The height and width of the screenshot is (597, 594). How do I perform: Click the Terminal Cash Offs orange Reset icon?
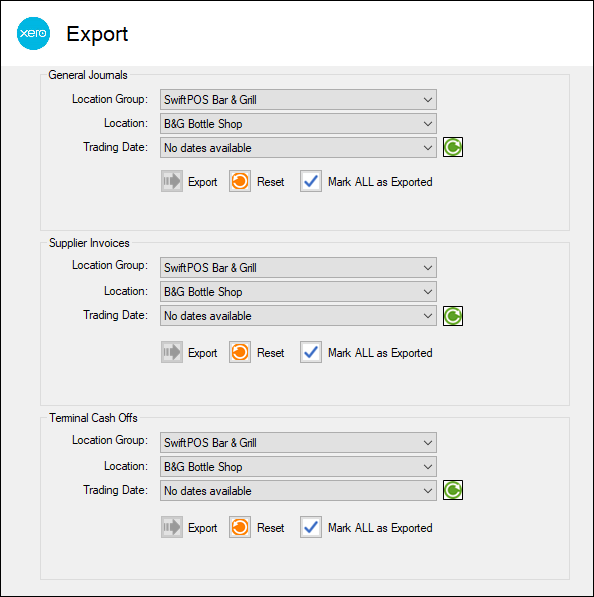[240, 527]
